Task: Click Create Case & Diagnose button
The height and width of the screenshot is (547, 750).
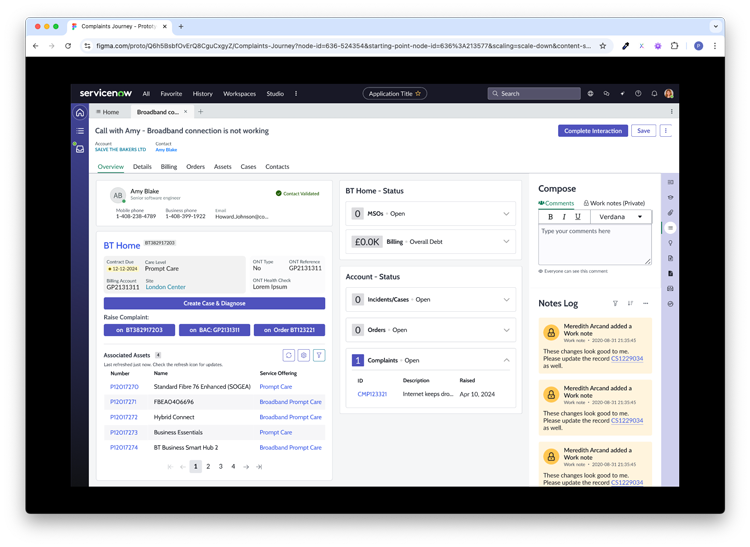Action: 214,303
